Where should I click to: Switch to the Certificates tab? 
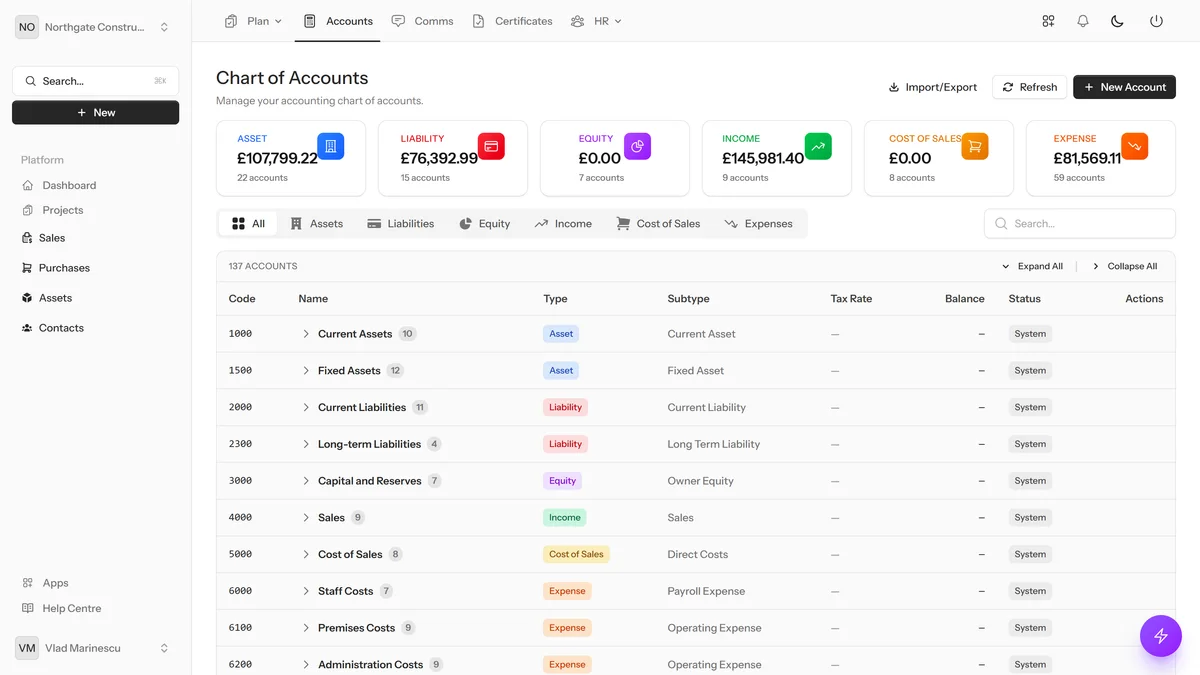512,21
